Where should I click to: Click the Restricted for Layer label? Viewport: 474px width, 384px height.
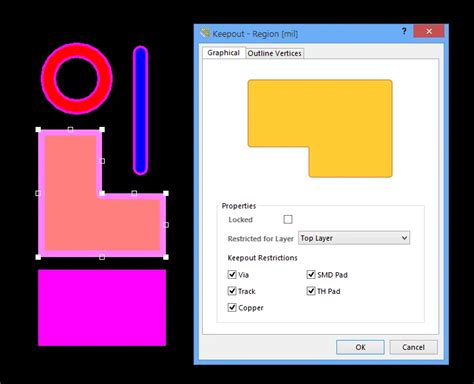[x=261, y=239]
